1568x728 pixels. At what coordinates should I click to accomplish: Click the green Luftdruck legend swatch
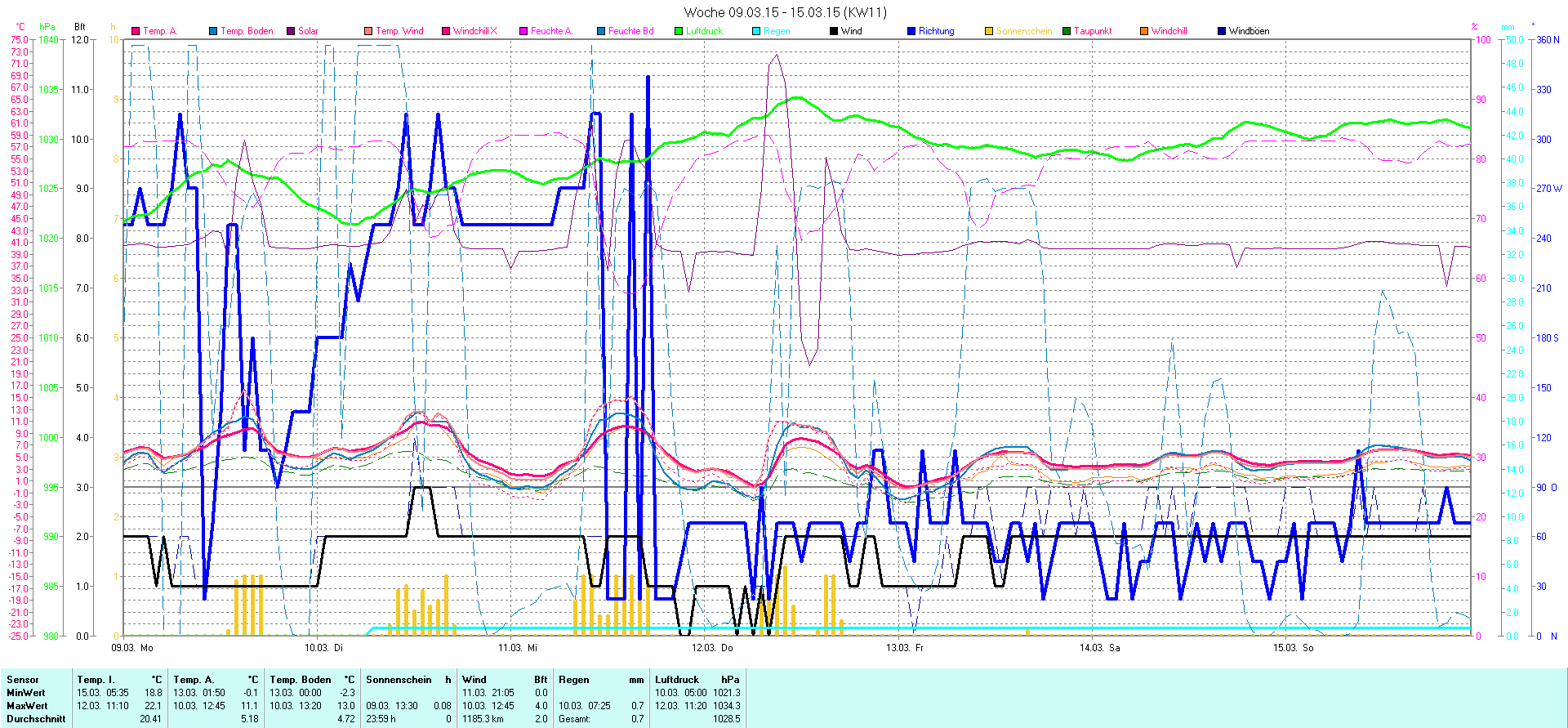click(679, 31)
